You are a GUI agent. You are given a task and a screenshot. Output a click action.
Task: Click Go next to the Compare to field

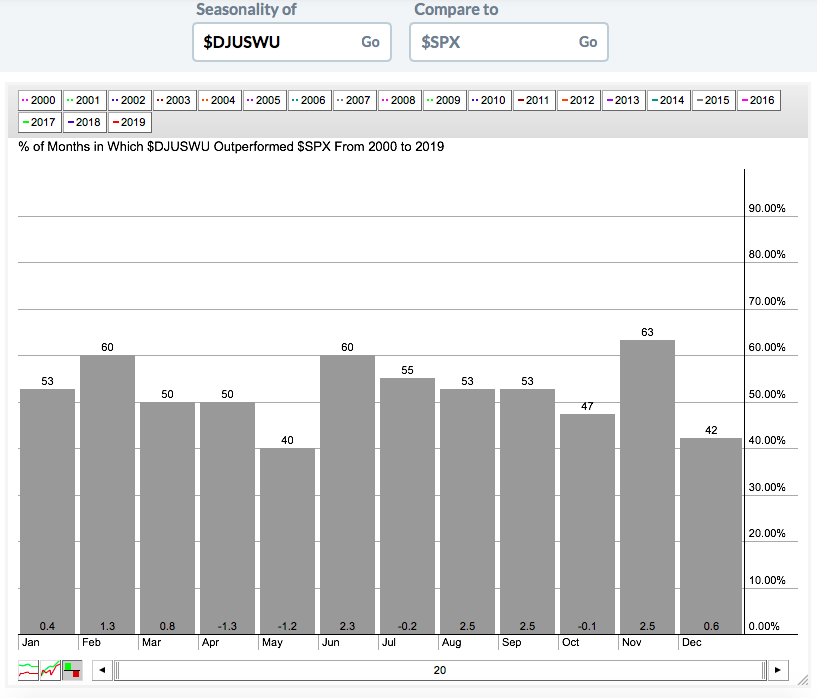588,42
